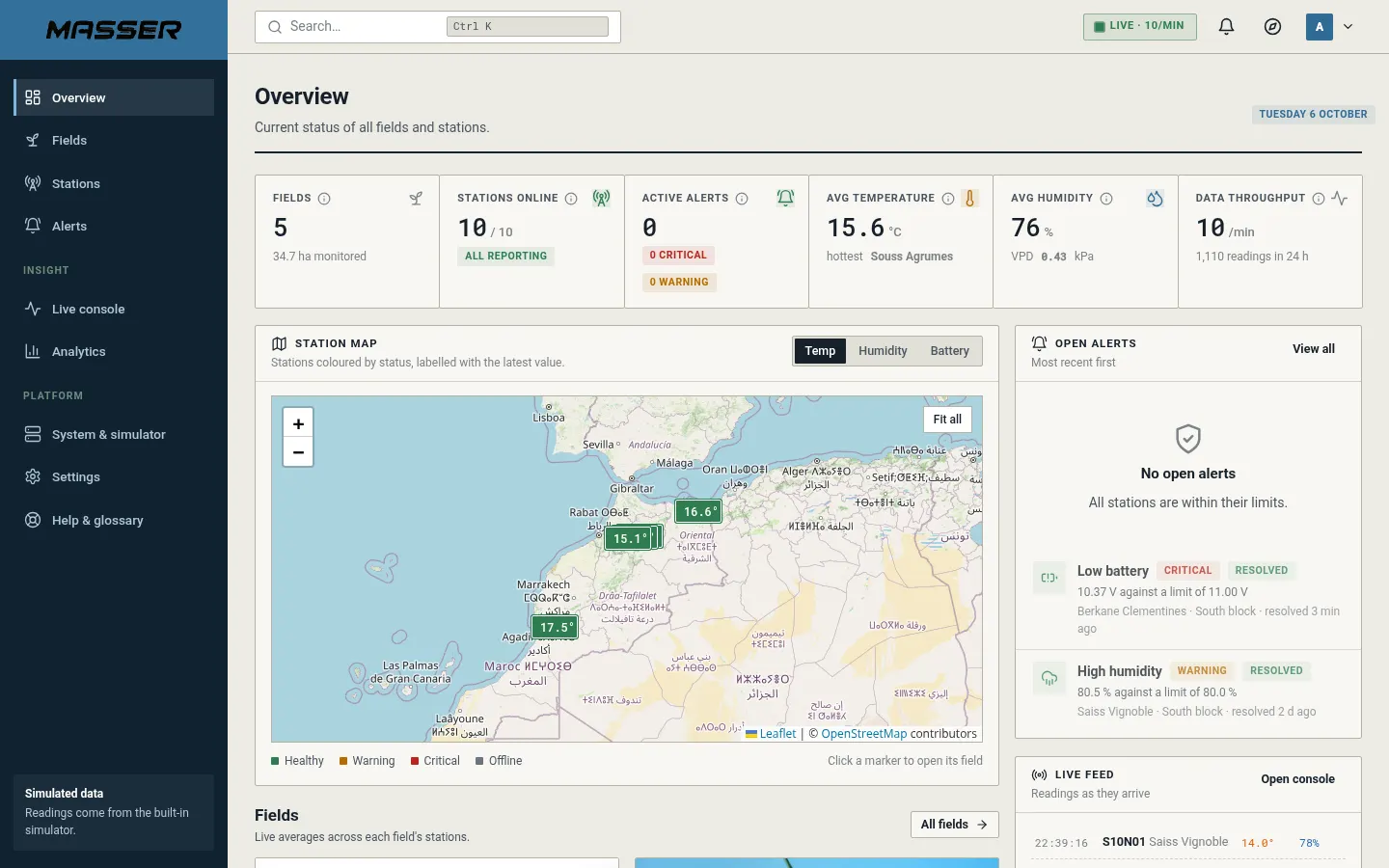Click the MASSER logo
Viewport: 1389px width, 868px height.
114,30
